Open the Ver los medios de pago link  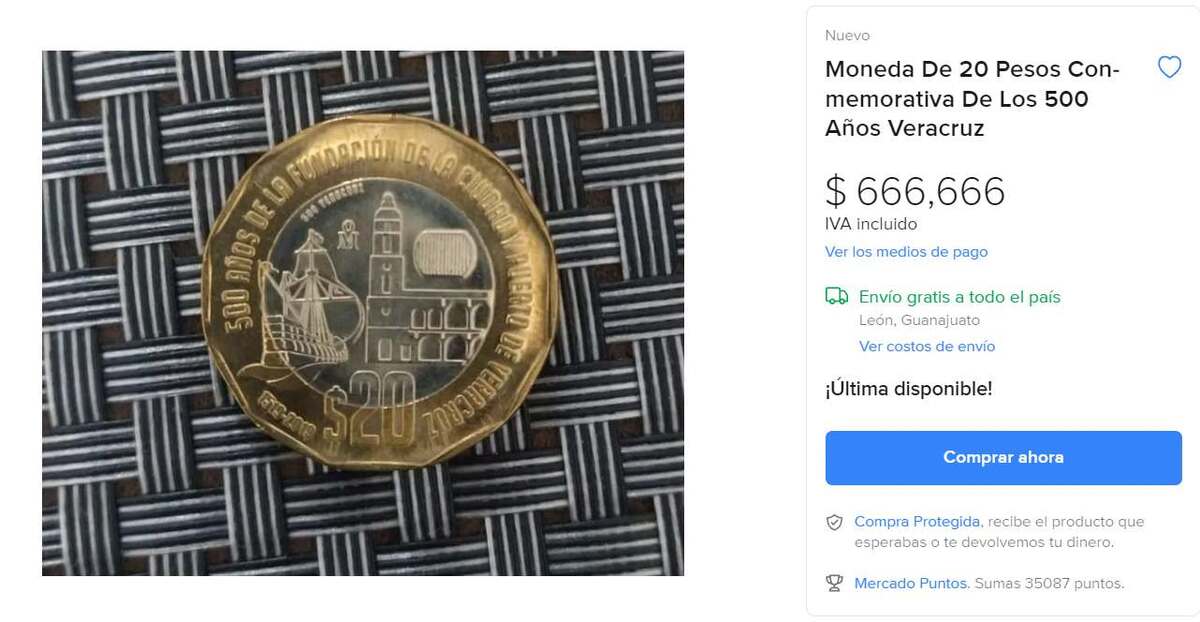pyautogui.click(x=906, y=252)
